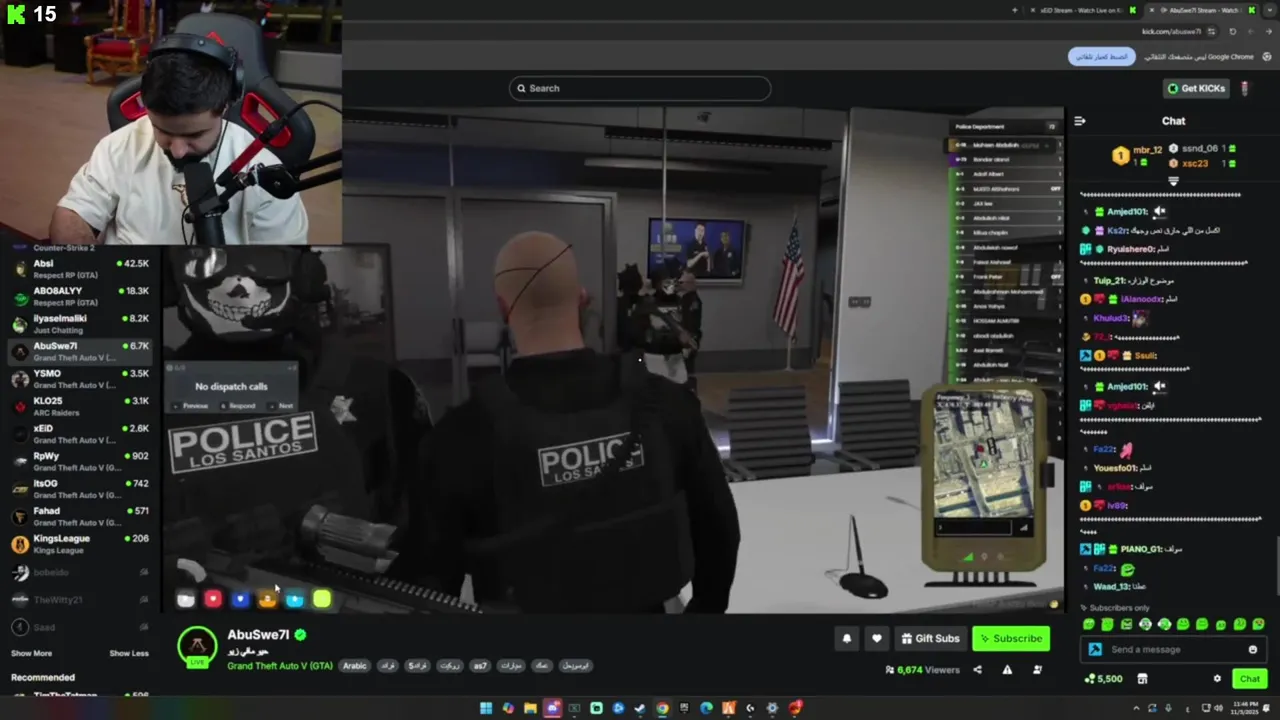Click the Subscribe button
This screenshot has height=720, width=1280.
click(x=1010, y=639)
